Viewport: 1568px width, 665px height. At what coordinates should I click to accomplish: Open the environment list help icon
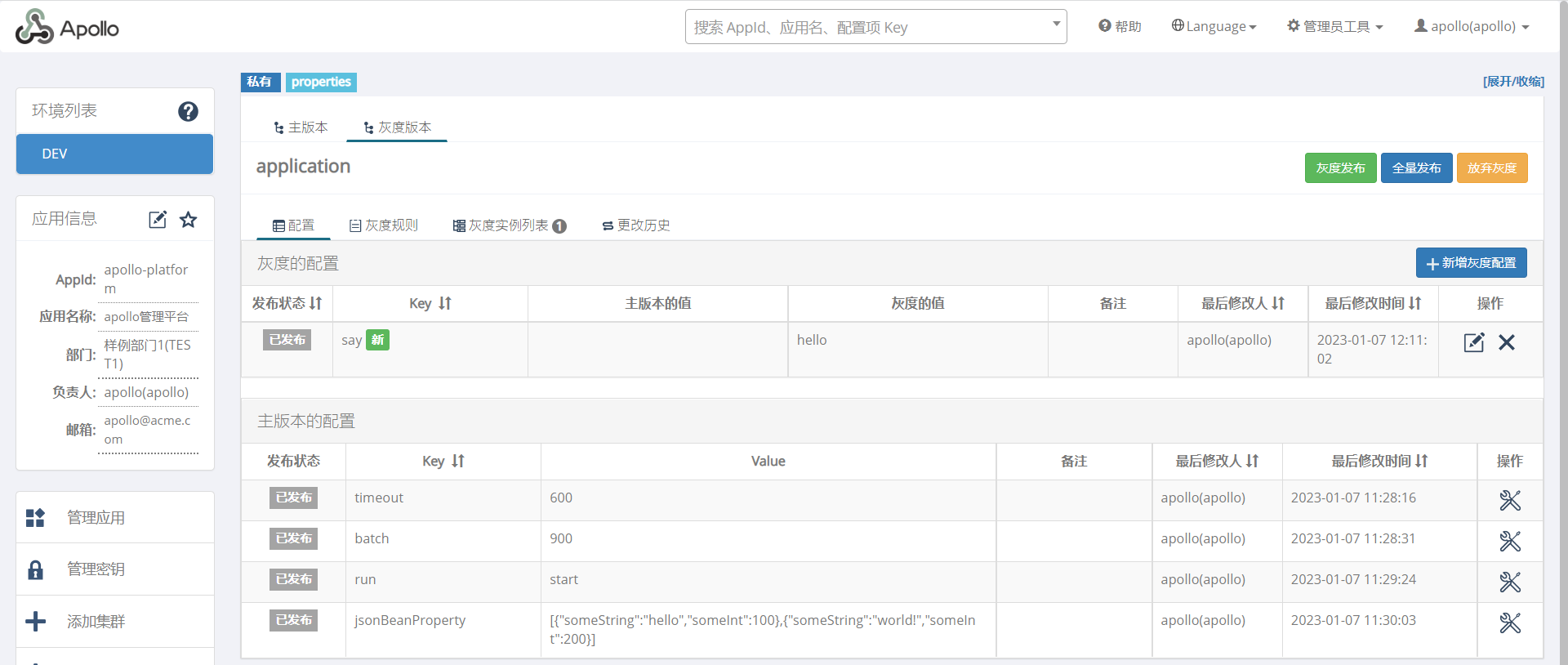coord(188,111)
